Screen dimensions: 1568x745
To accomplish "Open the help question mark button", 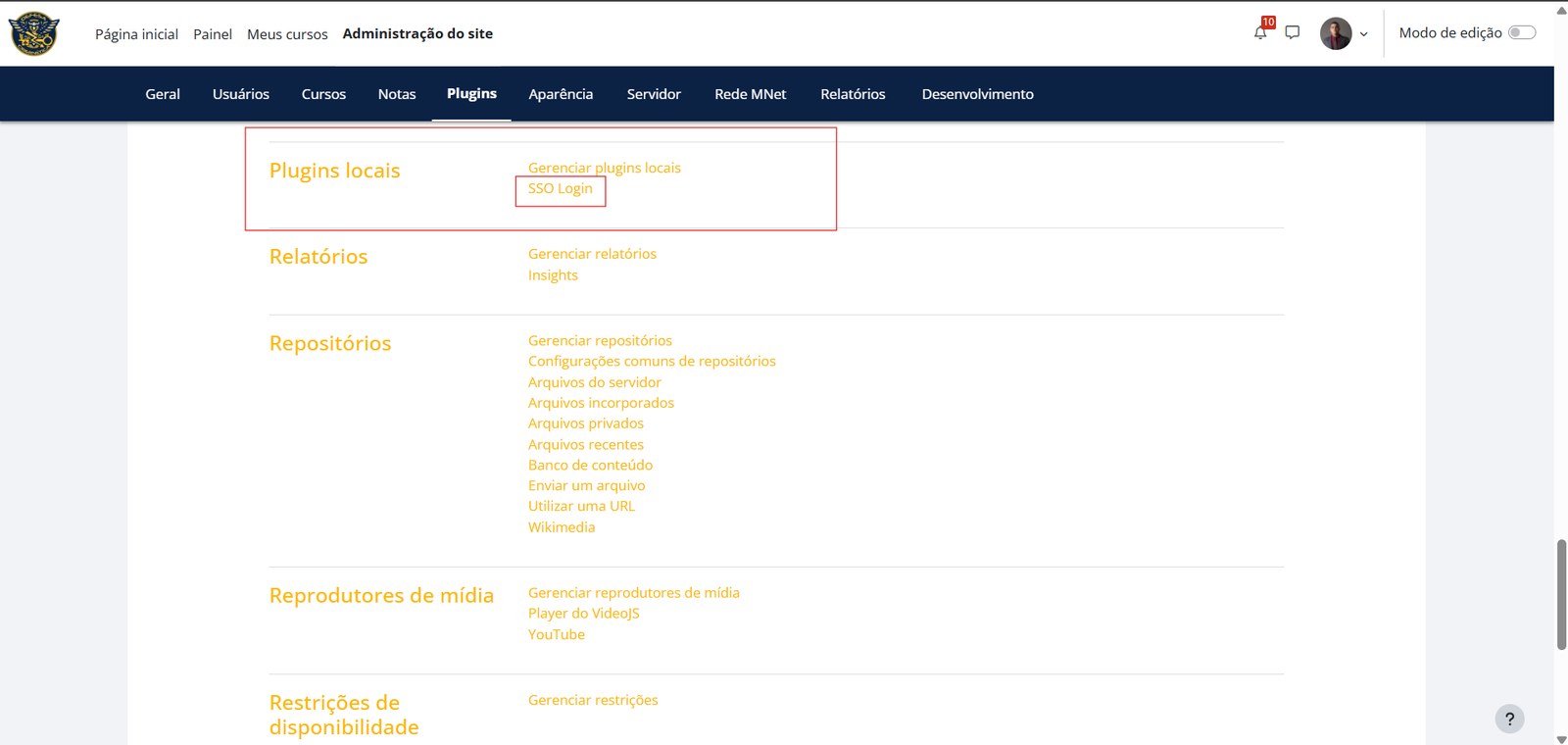I will [1509, 719].
